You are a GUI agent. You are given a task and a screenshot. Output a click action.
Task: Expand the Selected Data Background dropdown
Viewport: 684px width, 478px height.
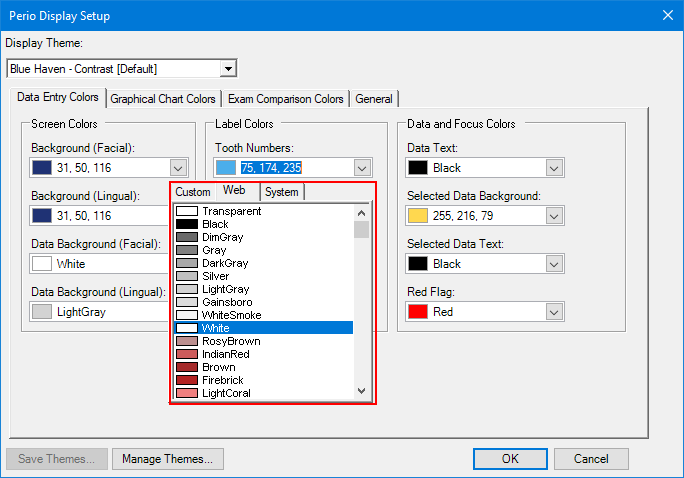(x=554, y=216)
